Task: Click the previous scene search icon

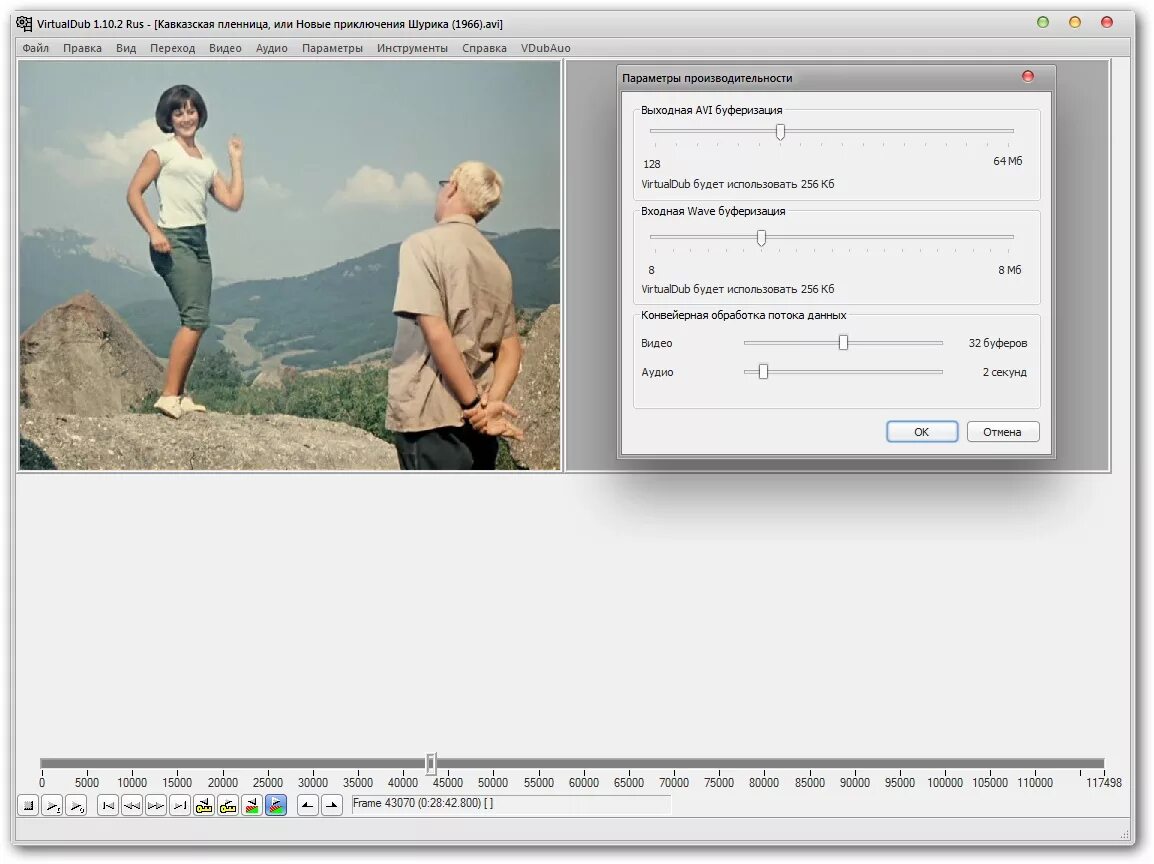Action: click(252, 806)
